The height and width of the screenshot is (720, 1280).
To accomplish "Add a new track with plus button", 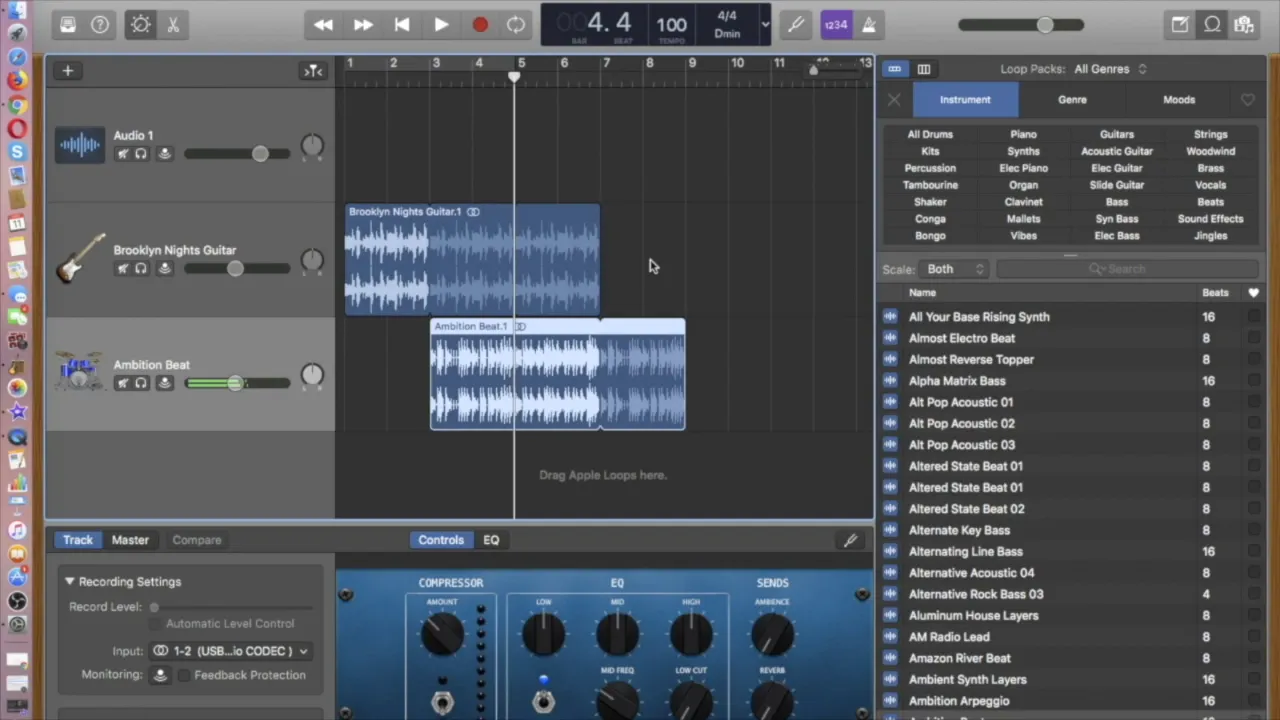I will [68, 70].
